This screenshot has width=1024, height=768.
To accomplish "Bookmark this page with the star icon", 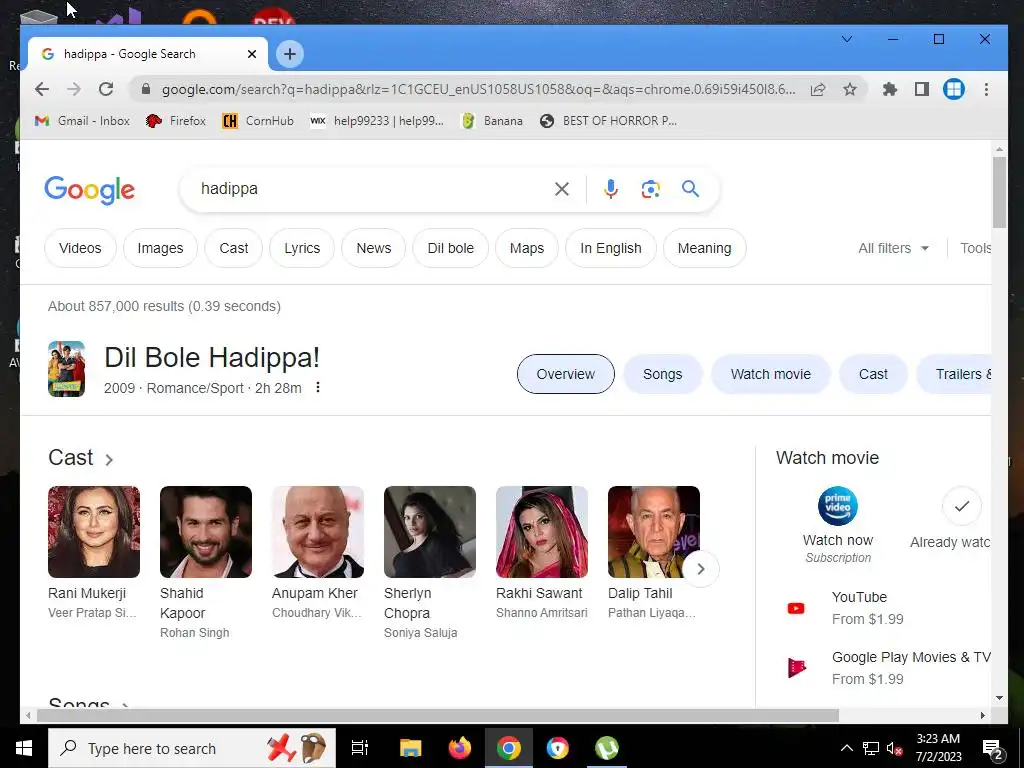I will [x=850, y=89].
